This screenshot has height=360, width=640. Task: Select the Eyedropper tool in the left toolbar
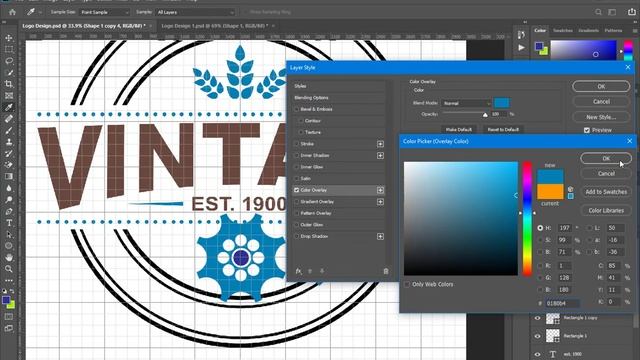(x=9, y=107)
